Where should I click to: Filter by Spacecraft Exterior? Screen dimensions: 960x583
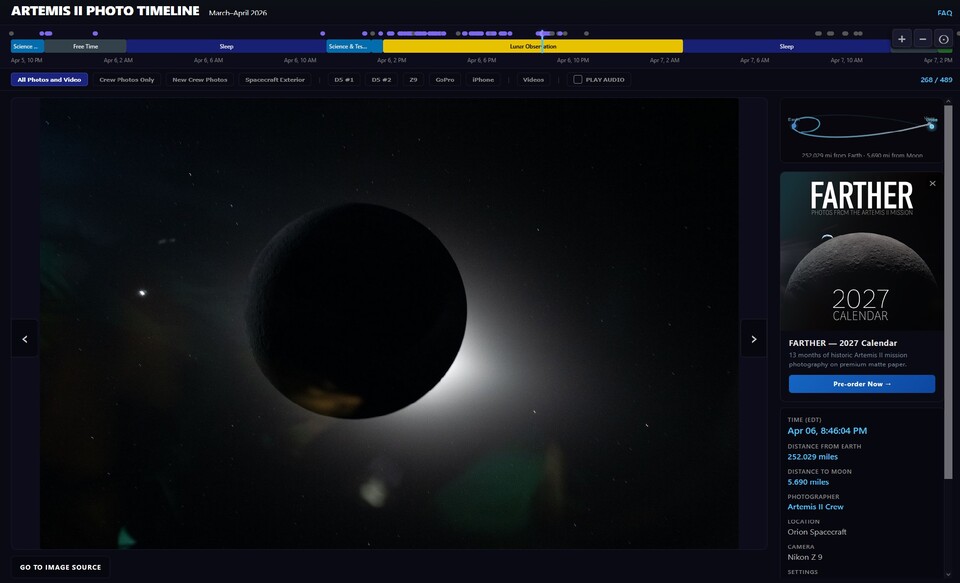click(x=275, y=80)
